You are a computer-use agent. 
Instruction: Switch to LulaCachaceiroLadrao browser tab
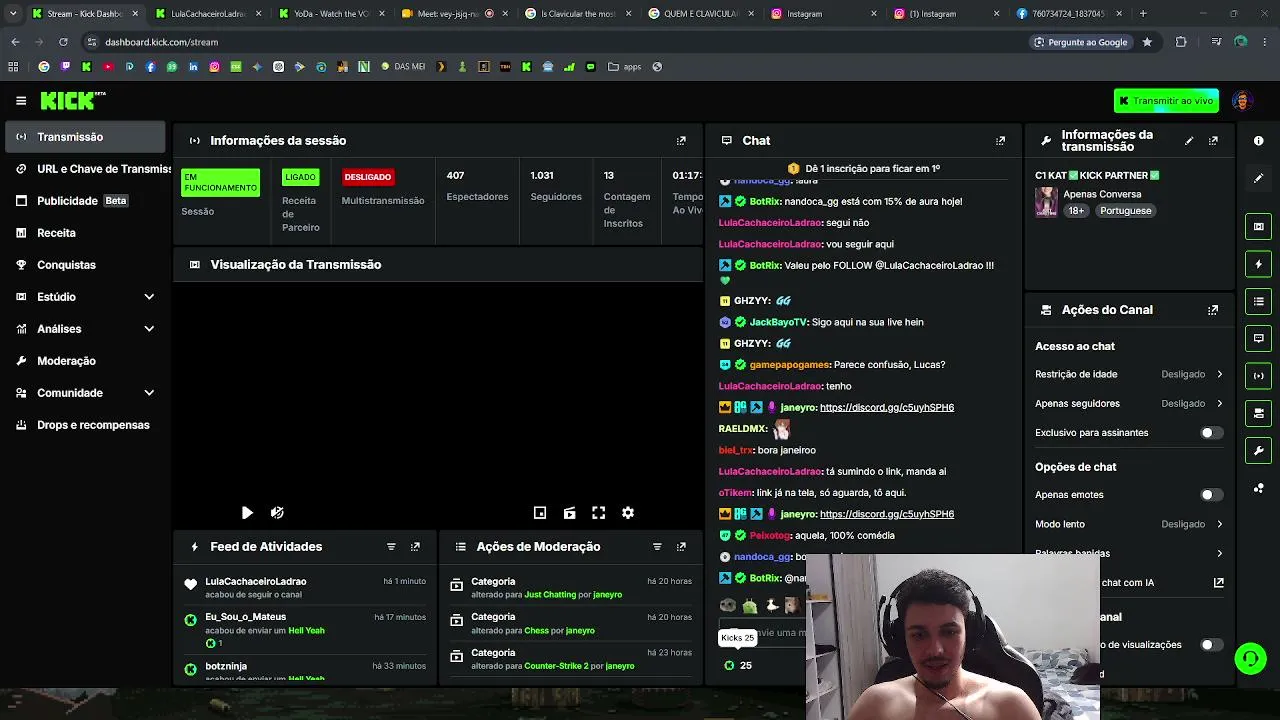pos(208,14)
